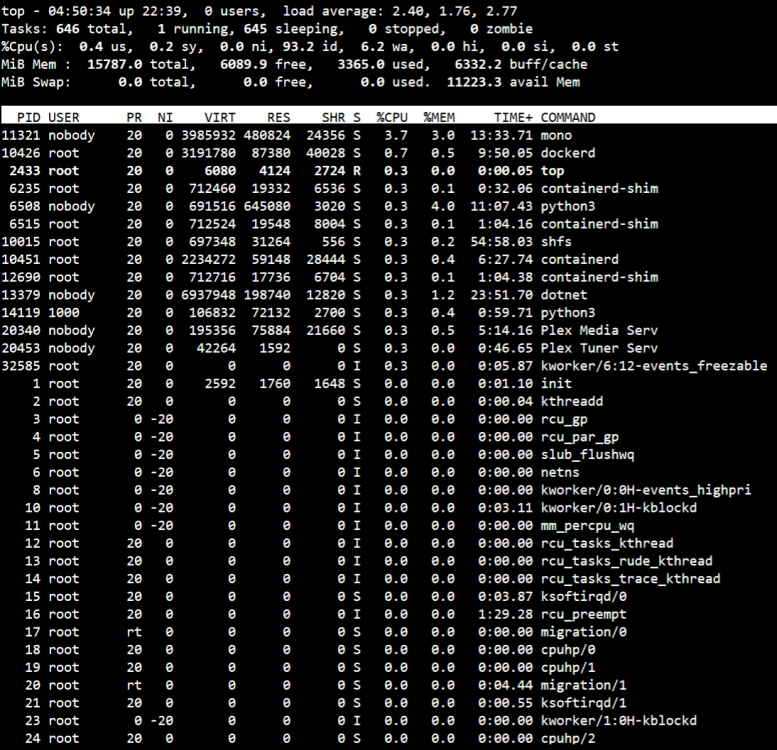
Task: Select the %MEM column header
Action: [439, 117]
